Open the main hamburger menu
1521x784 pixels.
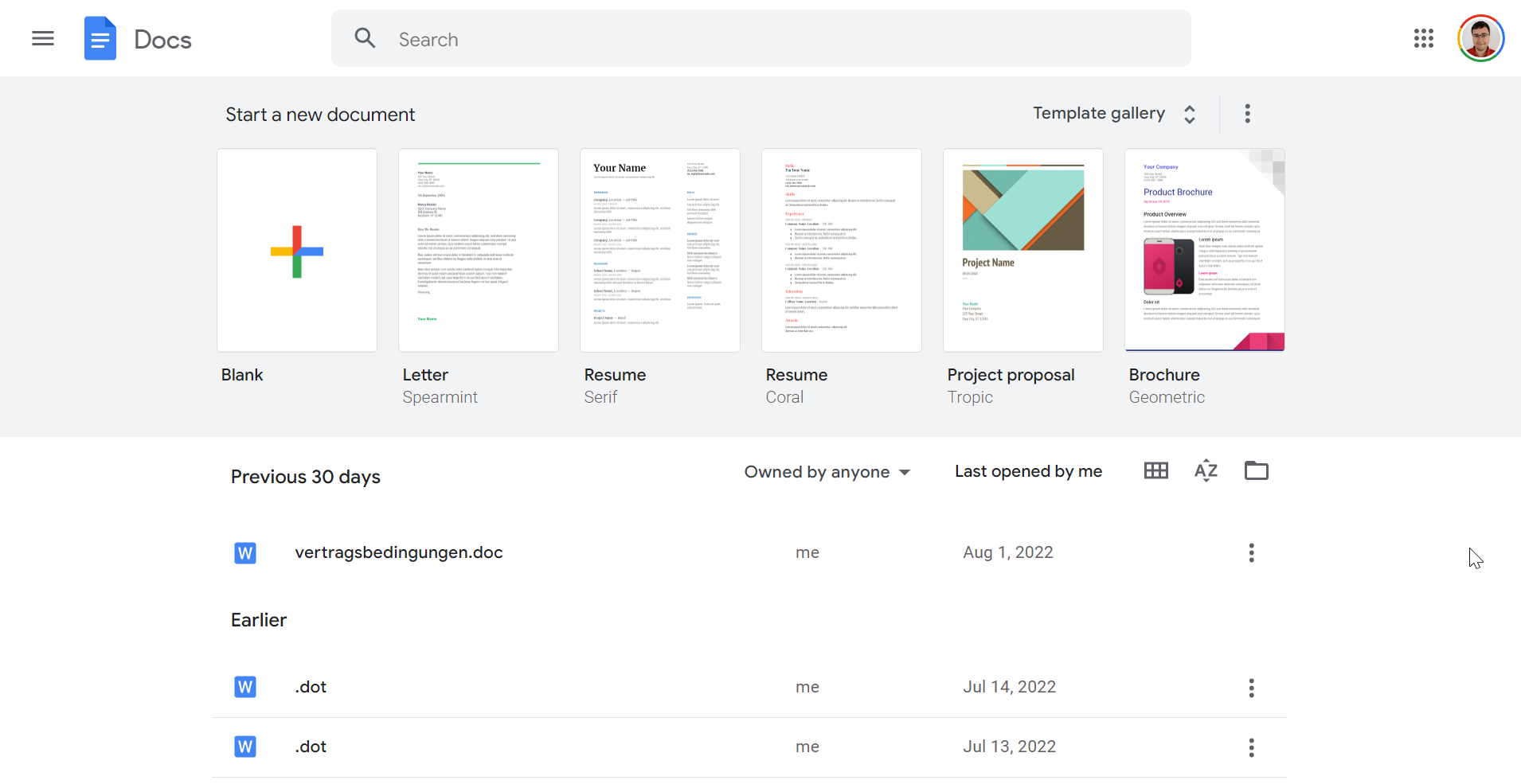coord(43,38)
